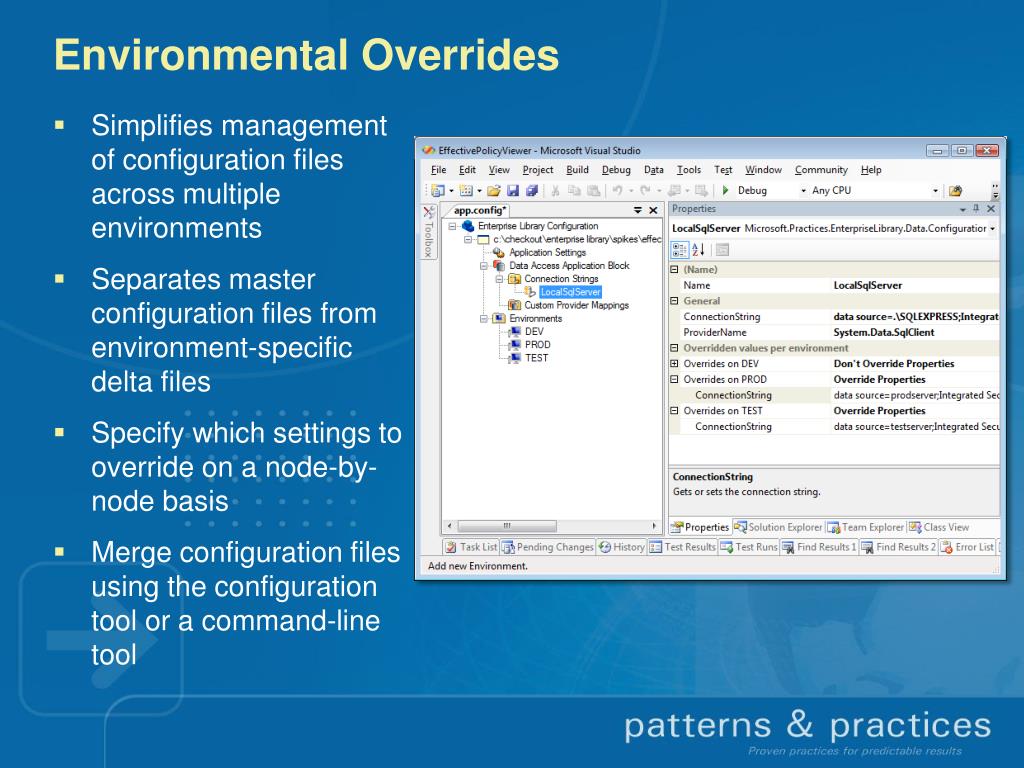
Task: Select the Application Settings tree node
Action: click(547, 253)
